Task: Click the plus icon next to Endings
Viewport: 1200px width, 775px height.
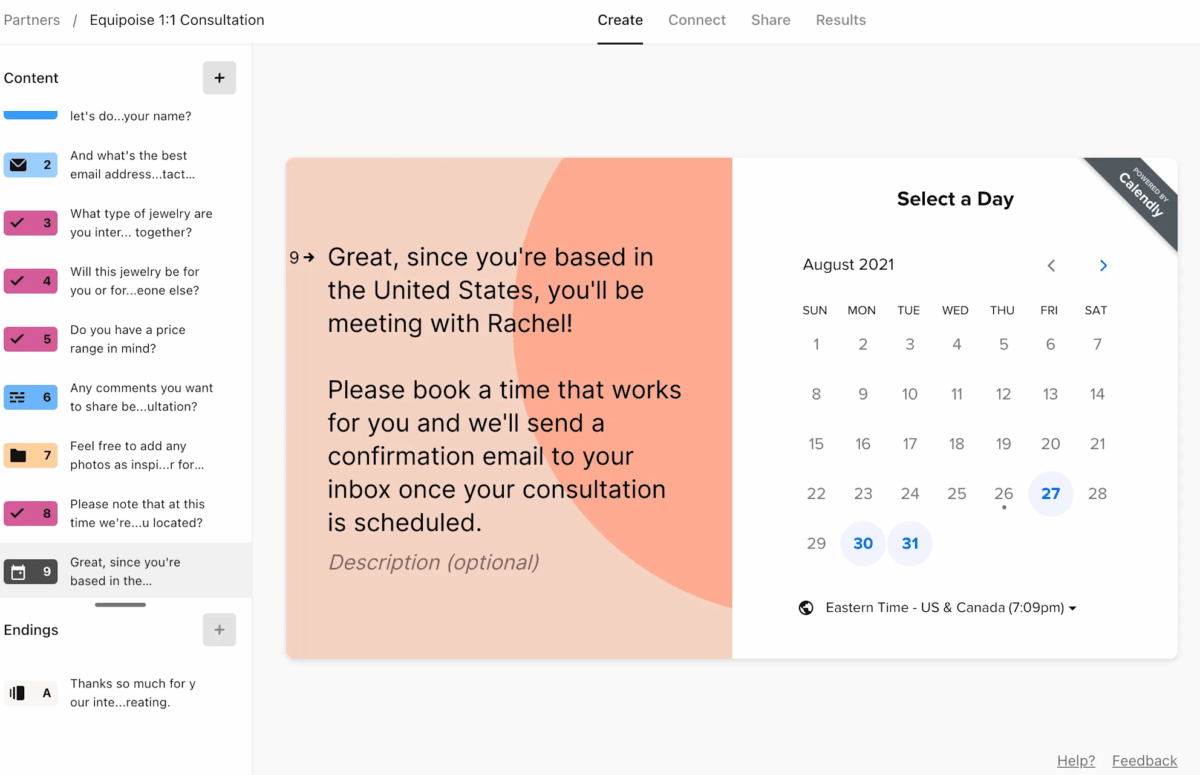Action: (x=219, y=629)
